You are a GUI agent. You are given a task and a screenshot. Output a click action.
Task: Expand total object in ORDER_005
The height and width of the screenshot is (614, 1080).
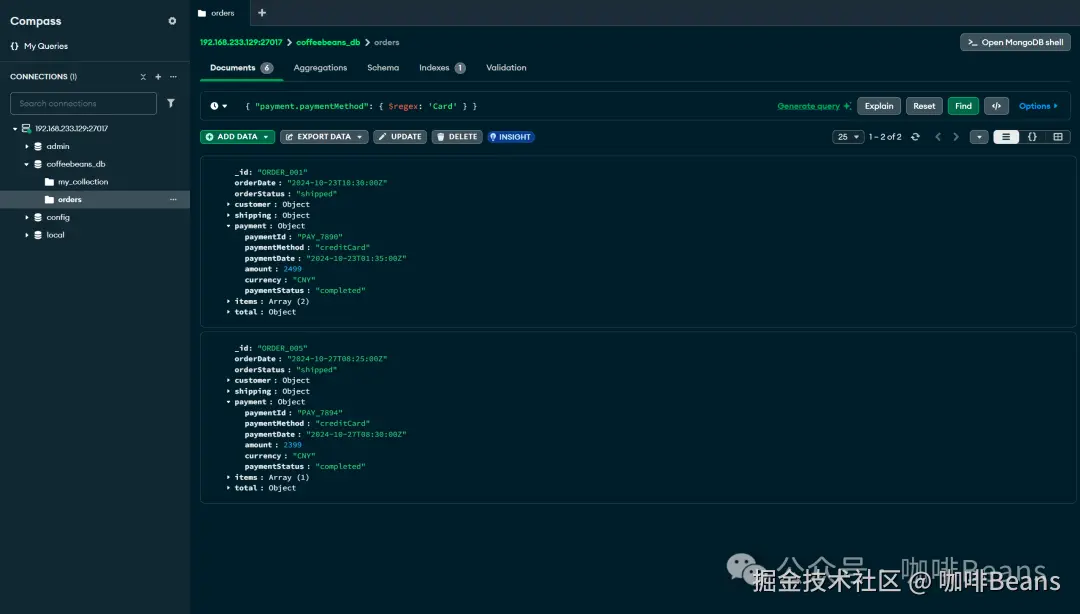[x=229, y=488]
